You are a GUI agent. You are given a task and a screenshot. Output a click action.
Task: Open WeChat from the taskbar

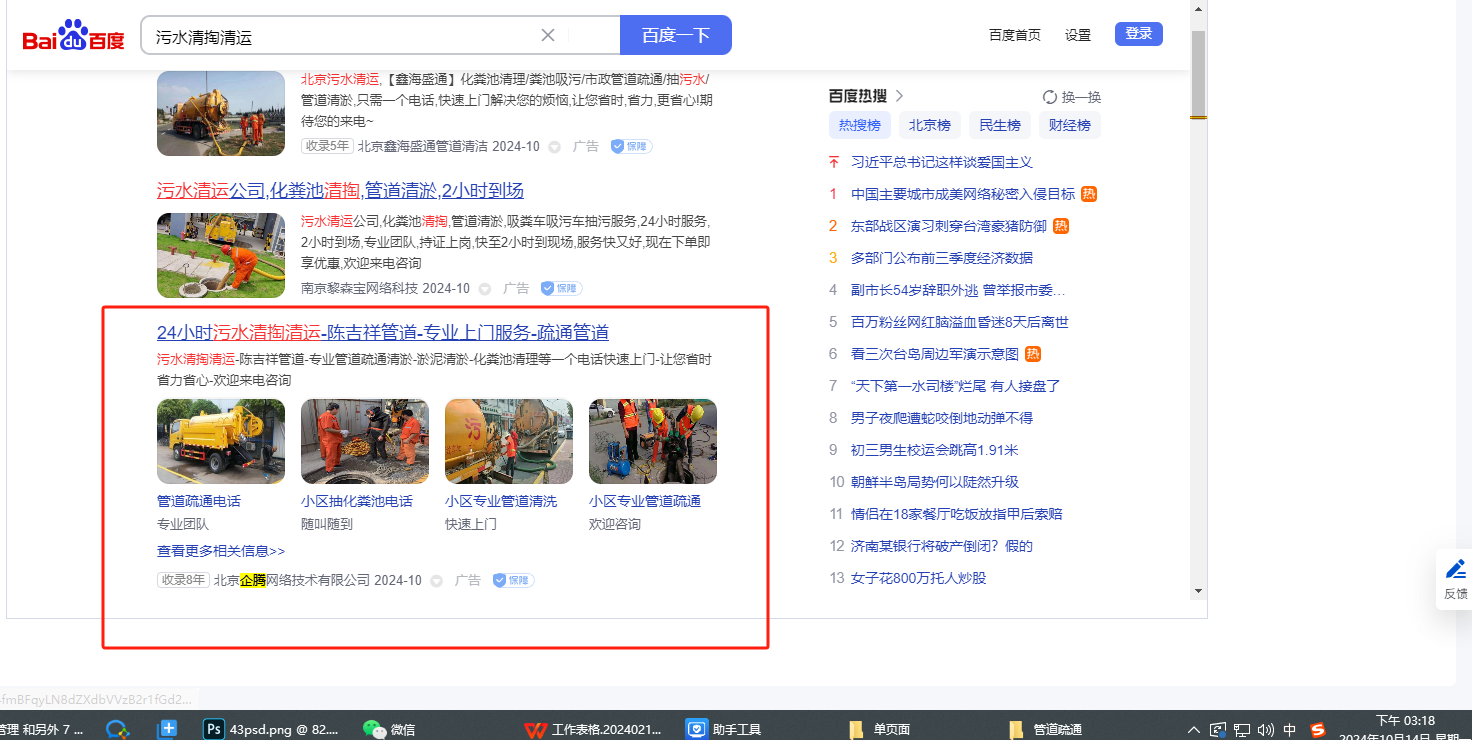[x=374, y=729]
